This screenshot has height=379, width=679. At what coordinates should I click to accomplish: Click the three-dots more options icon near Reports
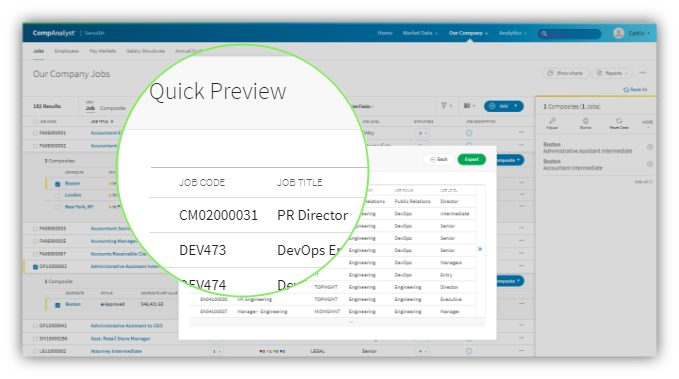coord(643,73)
